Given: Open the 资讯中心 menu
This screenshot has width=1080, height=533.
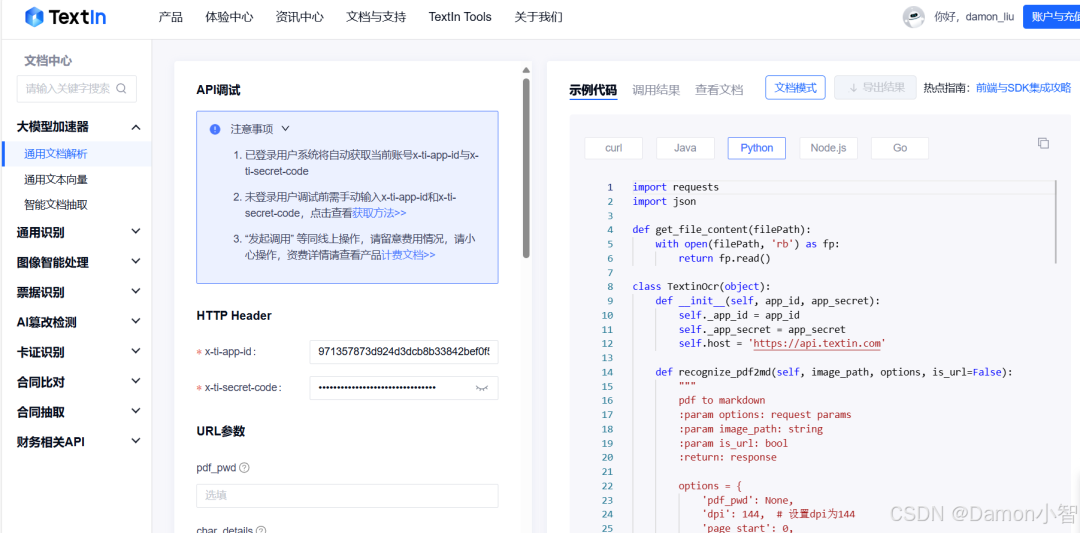Looking at the screenshot, I should pos(300,17).
